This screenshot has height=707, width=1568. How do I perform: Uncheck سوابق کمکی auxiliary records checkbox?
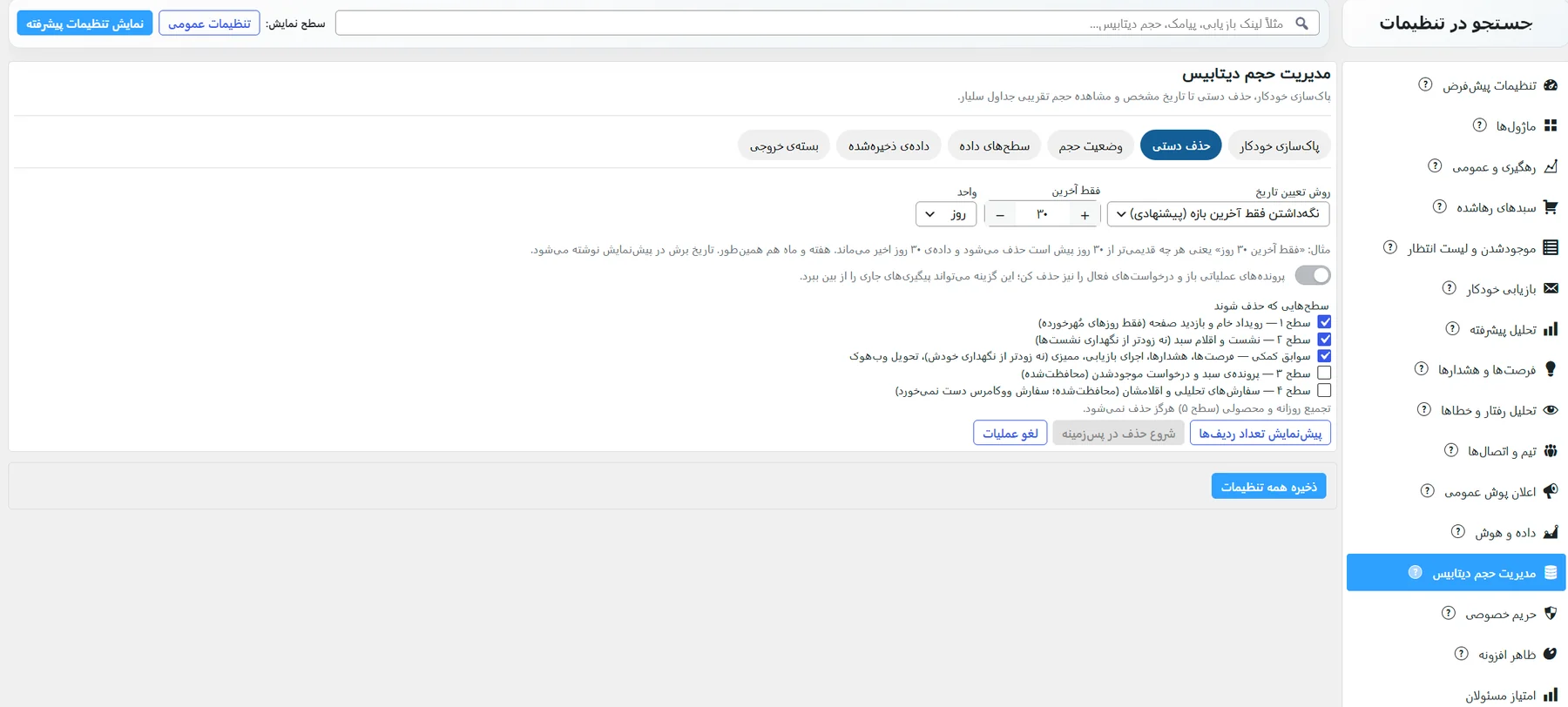(x=1324, y=355)
